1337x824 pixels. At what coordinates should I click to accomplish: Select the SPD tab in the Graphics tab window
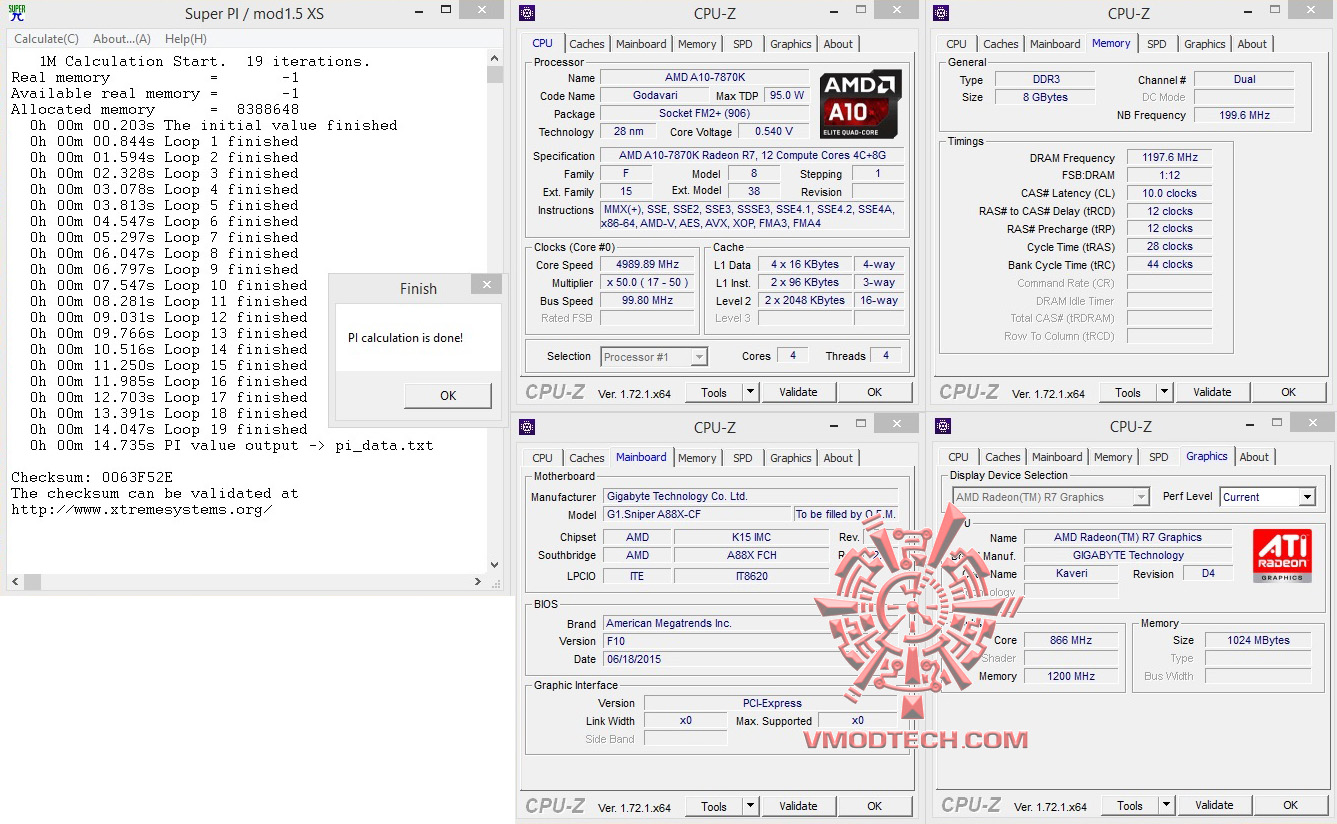(1158, 457)
